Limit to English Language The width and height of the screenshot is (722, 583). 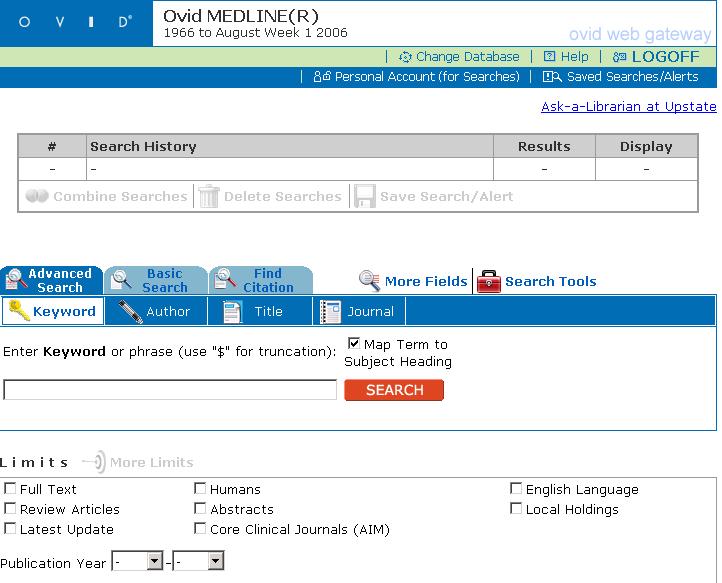point(516,489)
